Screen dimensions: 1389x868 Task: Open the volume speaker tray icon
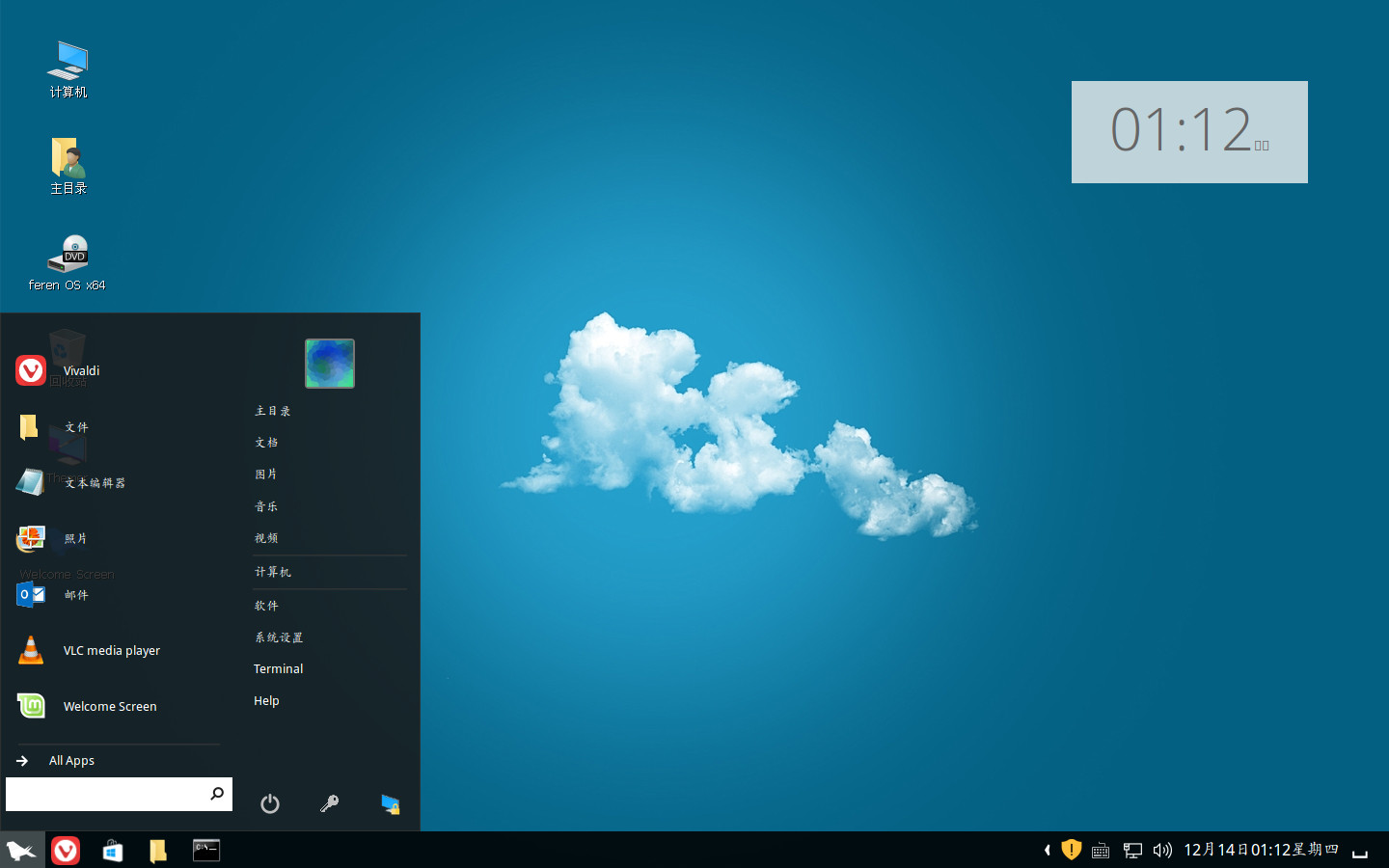point(1162,850)
